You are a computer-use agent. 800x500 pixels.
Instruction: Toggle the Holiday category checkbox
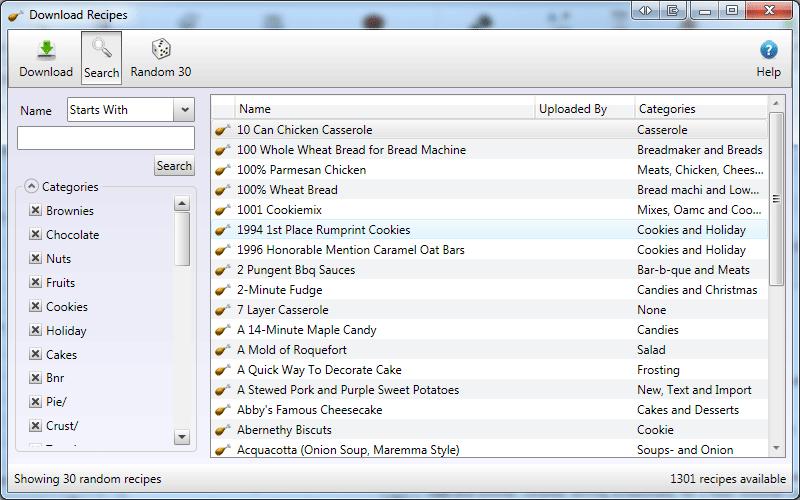[35, 330]
